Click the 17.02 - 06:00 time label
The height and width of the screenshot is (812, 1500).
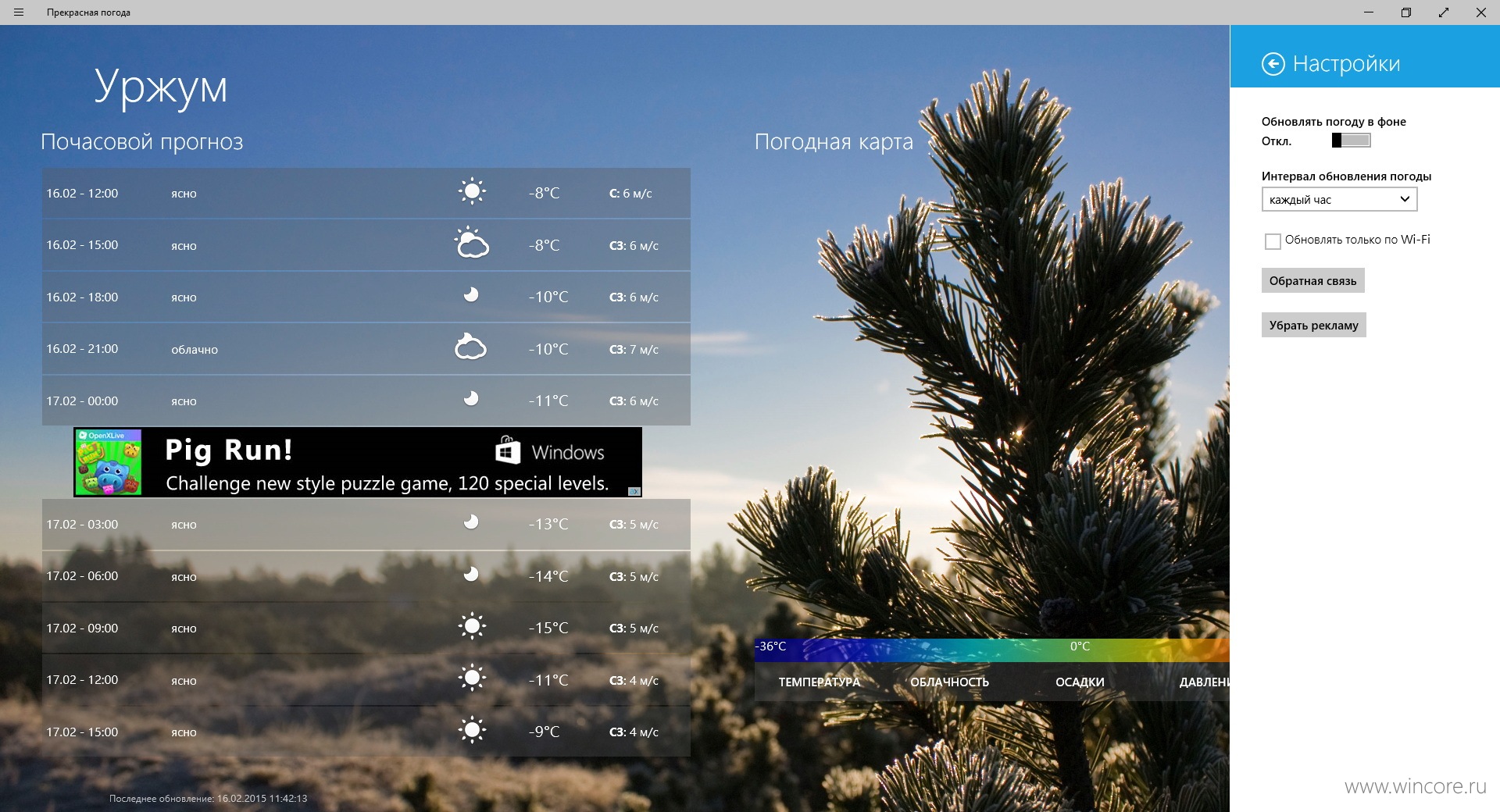(82, 575)
